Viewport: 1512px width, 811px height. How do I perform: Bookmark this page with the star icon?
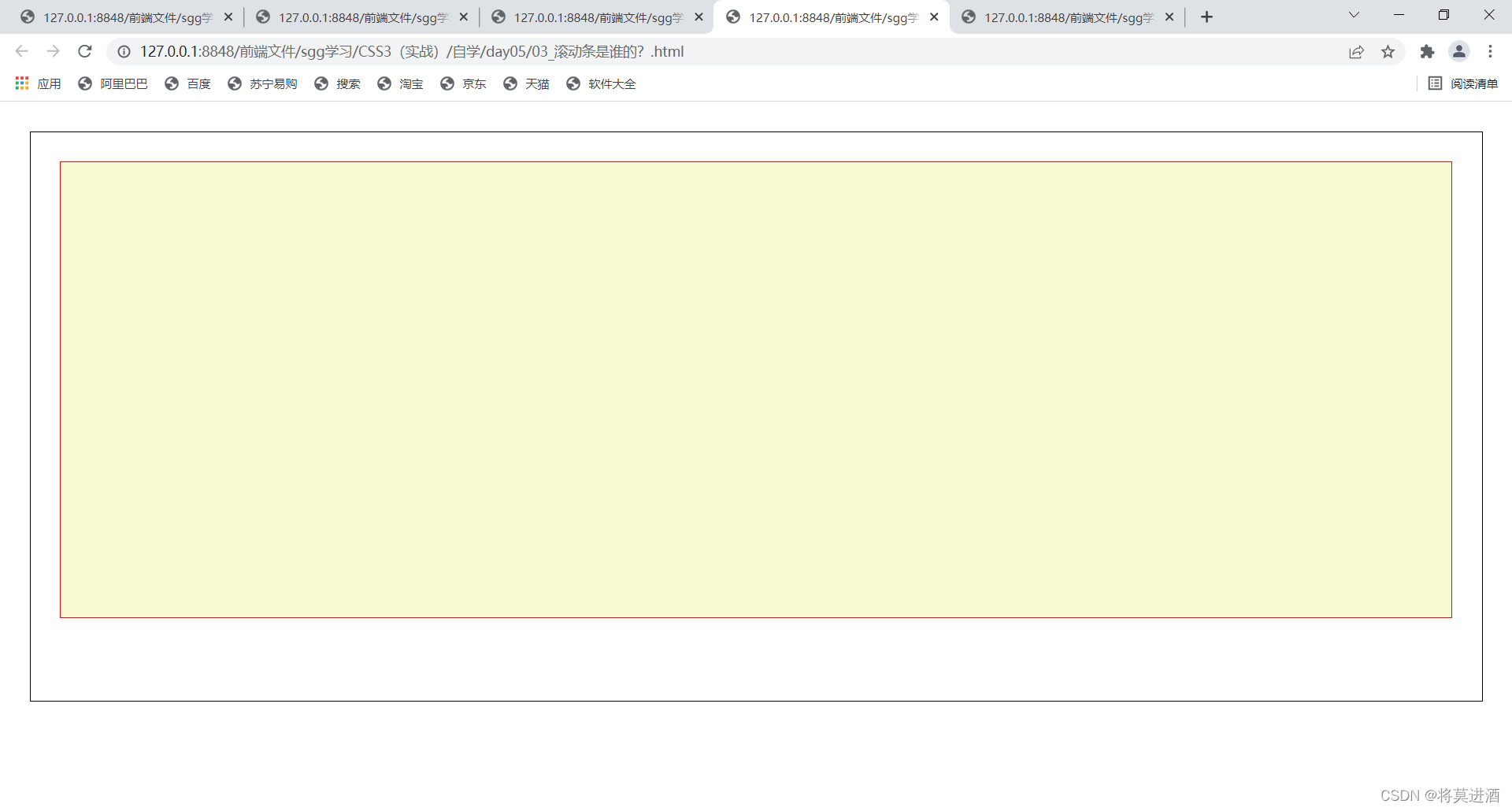point(1388,52)
